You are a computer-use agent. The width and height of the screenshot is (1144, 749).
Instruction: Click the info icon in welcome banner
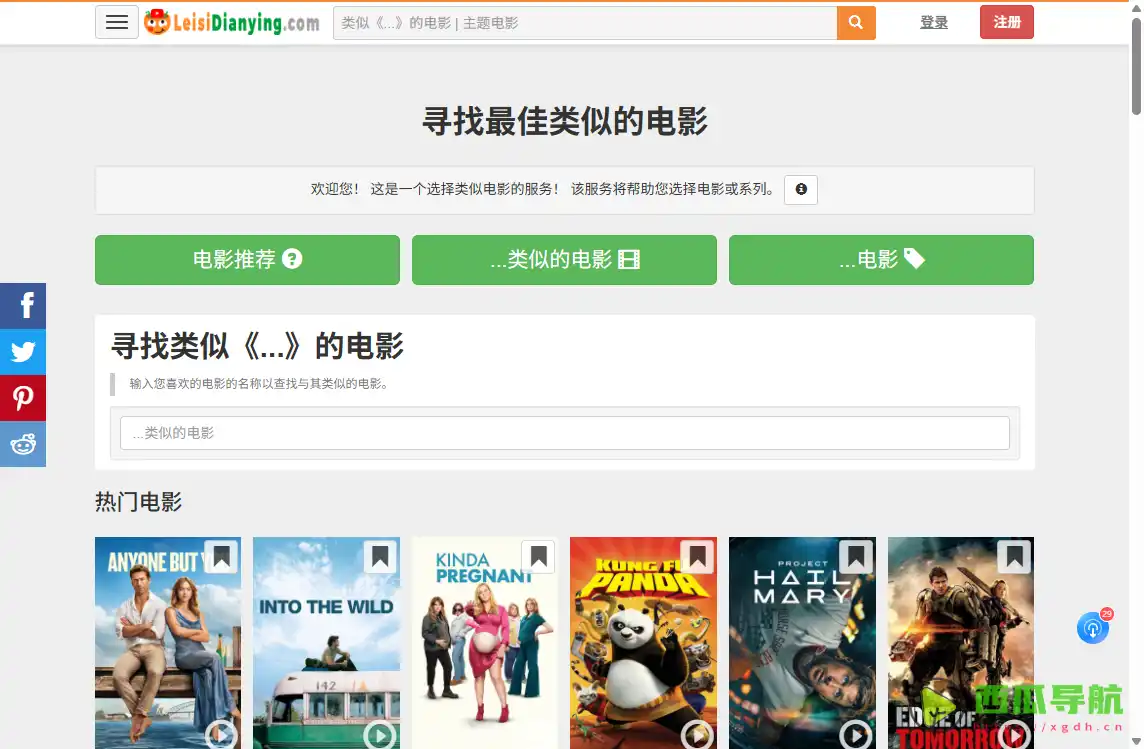800,190
